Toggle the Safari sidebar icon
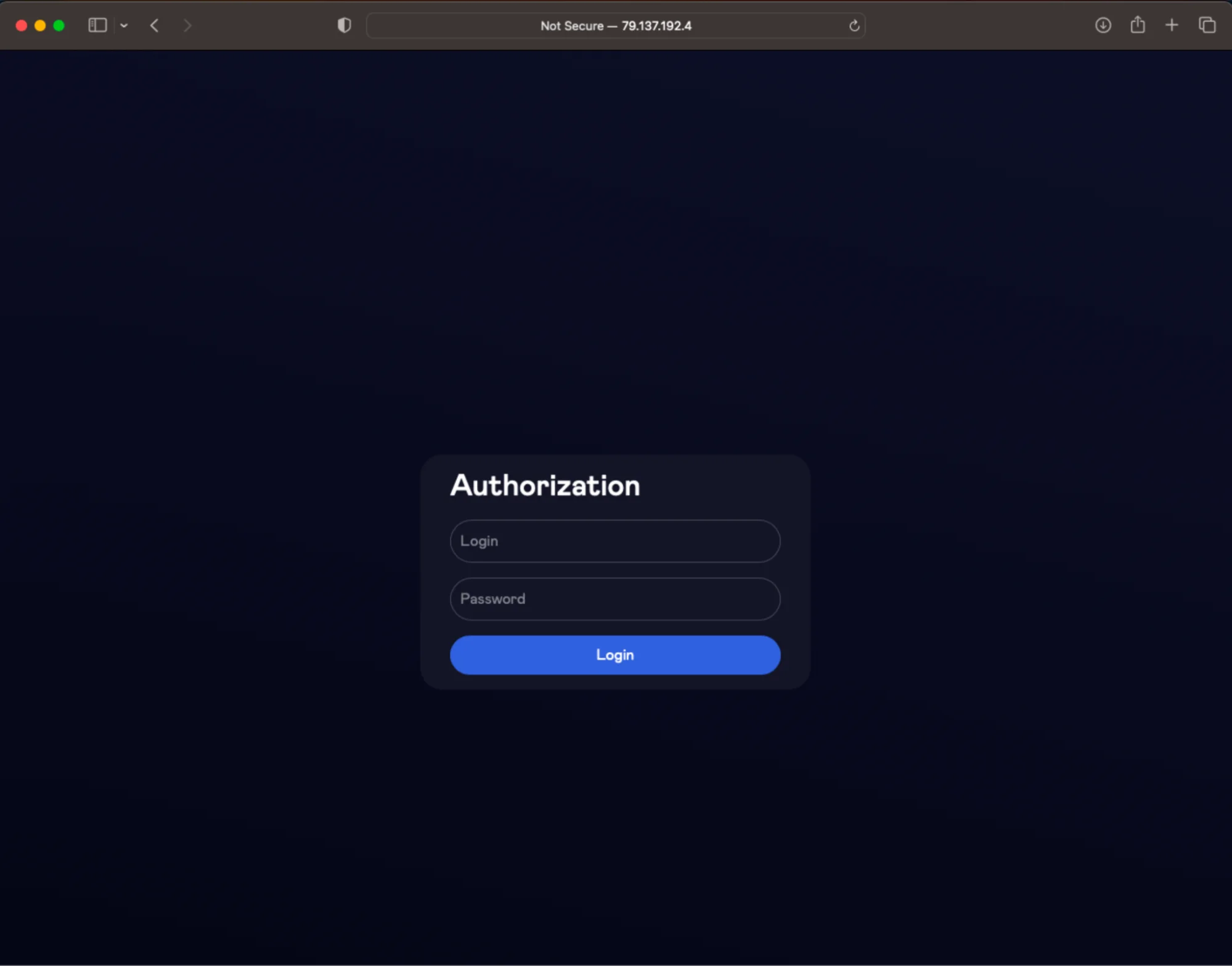 97,25
